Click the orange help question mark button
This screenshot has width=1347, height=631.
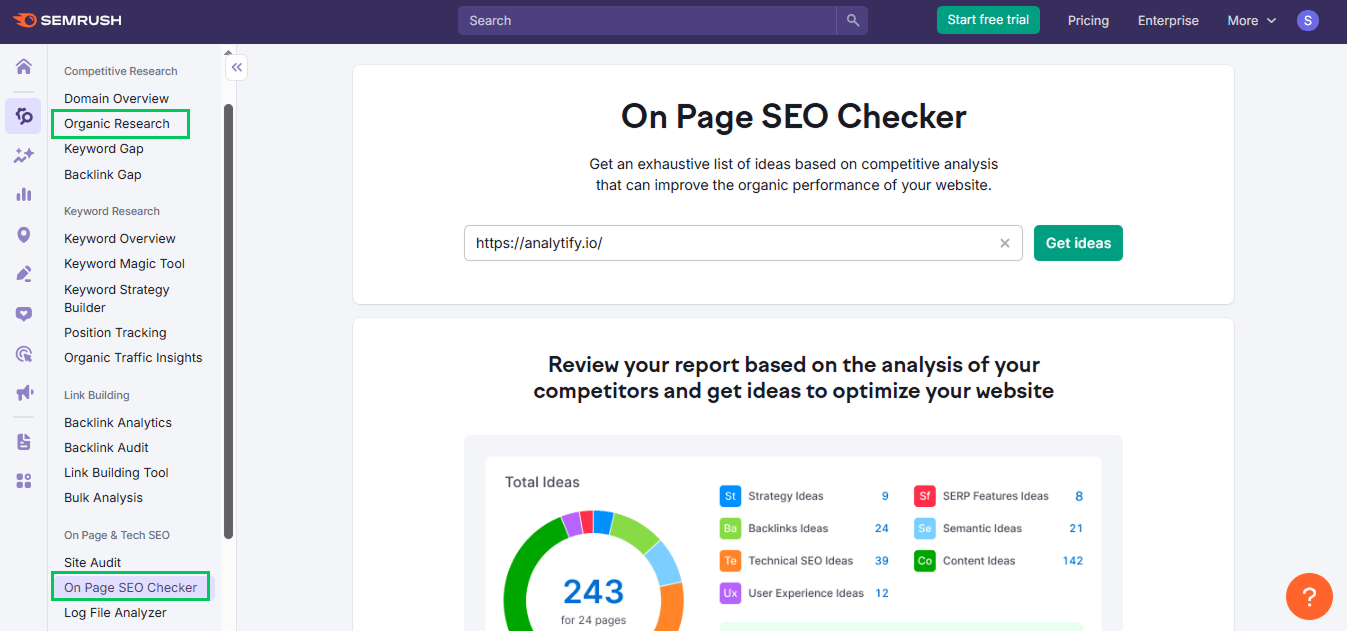coord(1309,597)
